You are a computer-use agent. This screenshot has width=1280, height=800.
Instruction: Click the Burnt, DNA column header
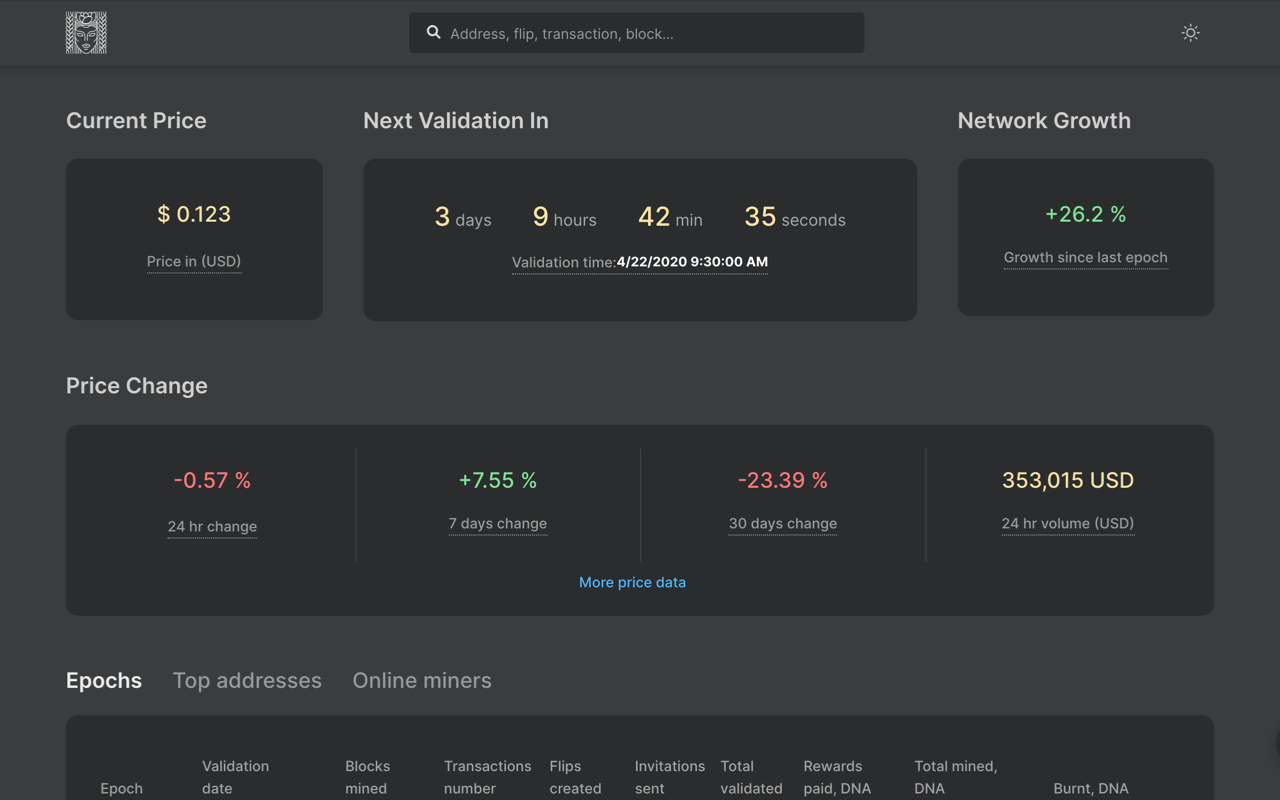coord(1090,788)
